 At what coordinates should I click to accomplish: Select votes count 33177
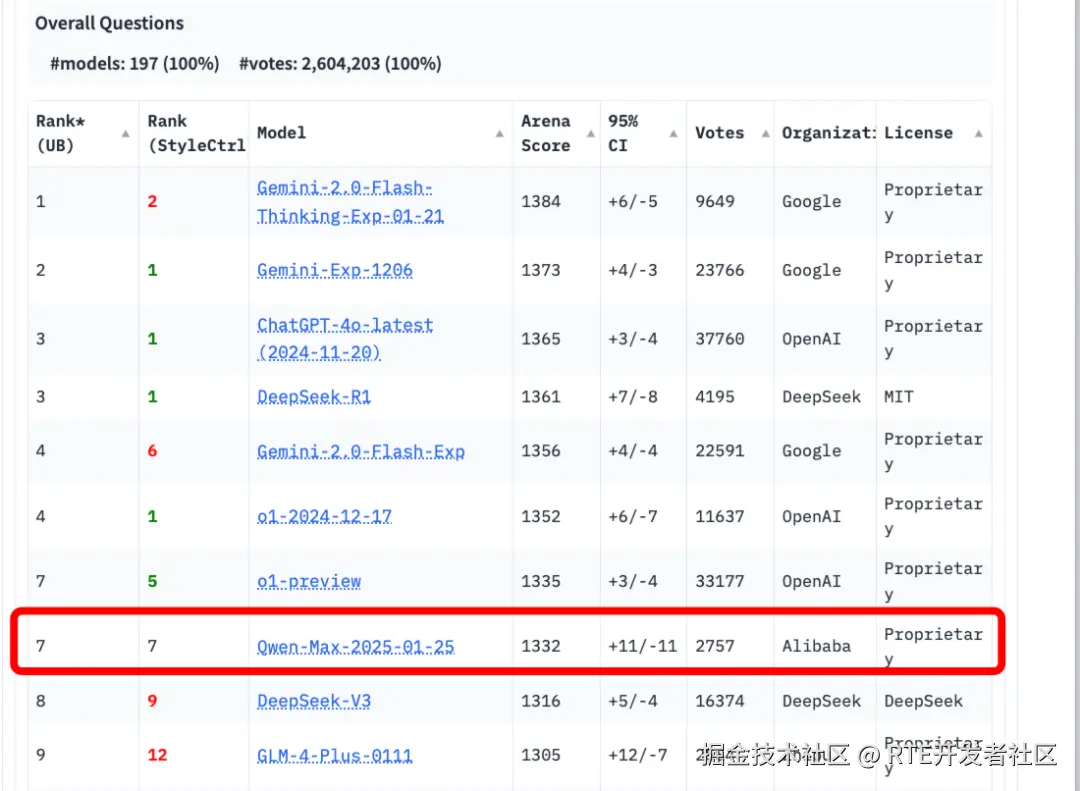pos(720,582)
